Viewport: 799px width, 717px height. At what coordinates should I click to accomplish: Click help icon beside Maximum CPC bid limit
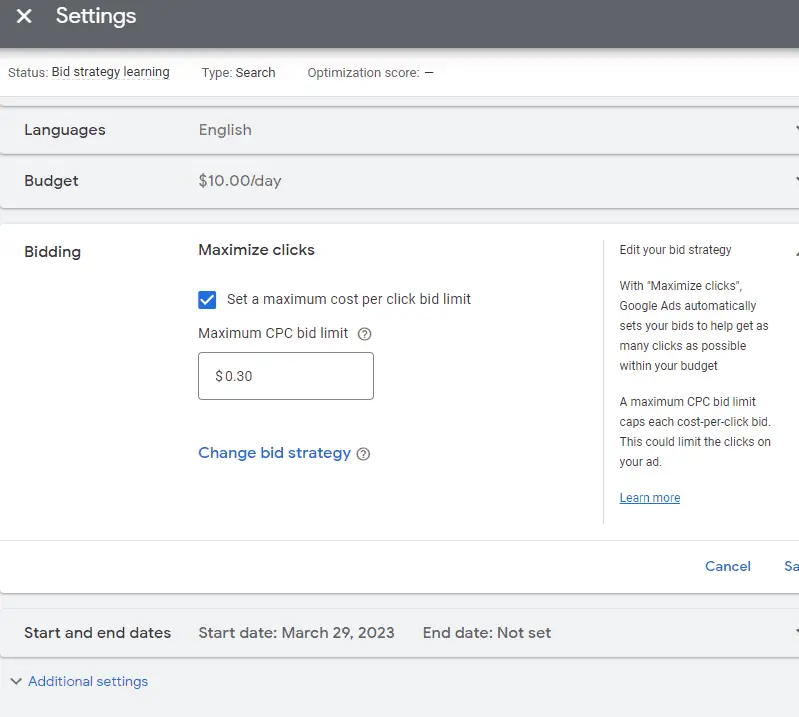coord(364,334)
